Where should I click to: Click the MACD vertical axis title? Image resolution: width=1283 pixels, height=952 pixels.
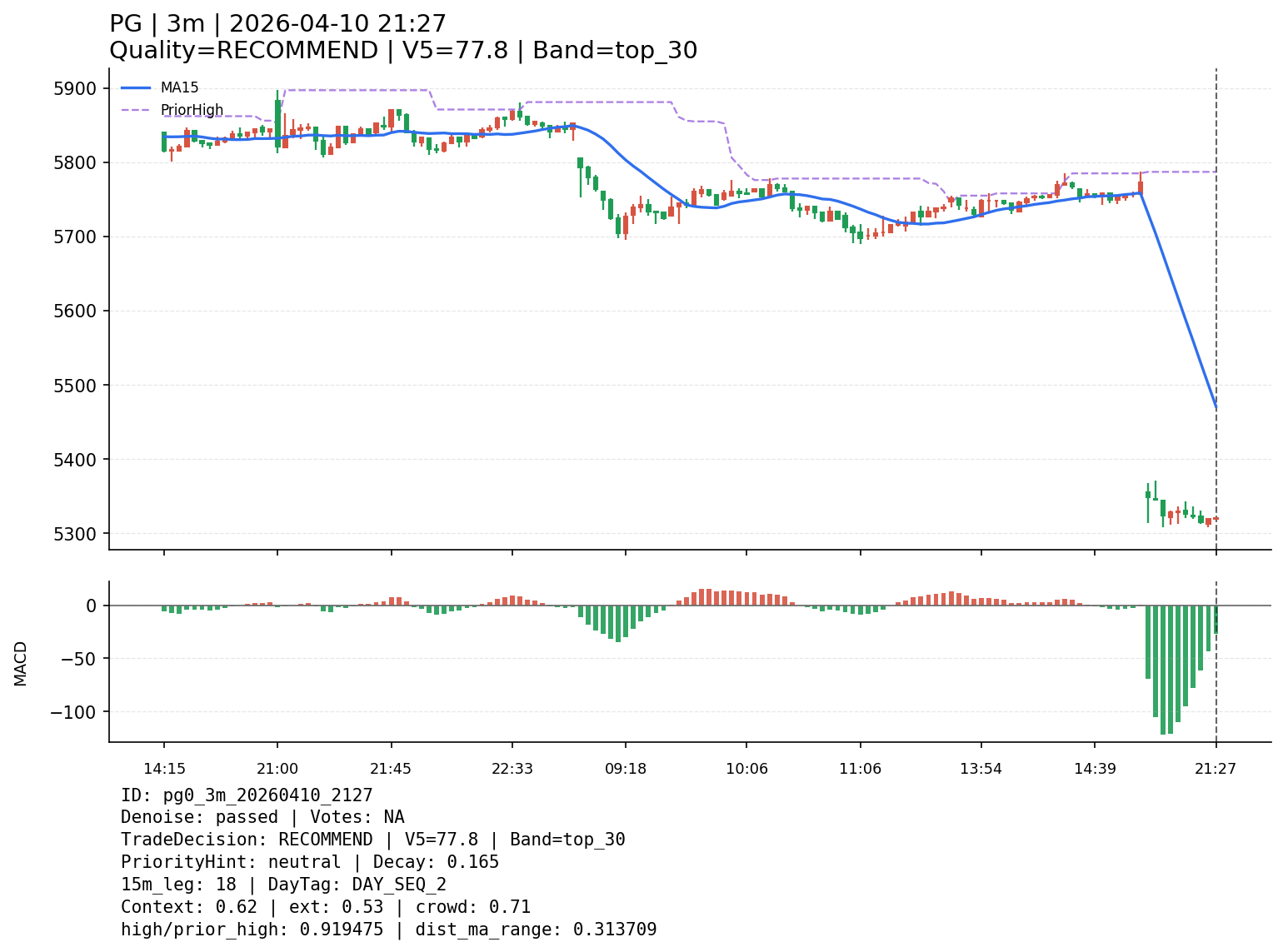click(x=21, y=663)
